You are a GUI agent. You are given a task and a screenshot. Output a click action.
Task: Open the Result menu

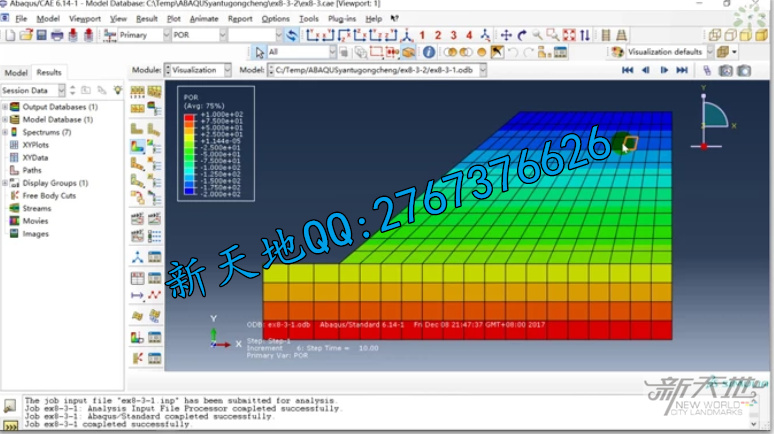pyautogui.click(x=147, y=19)
